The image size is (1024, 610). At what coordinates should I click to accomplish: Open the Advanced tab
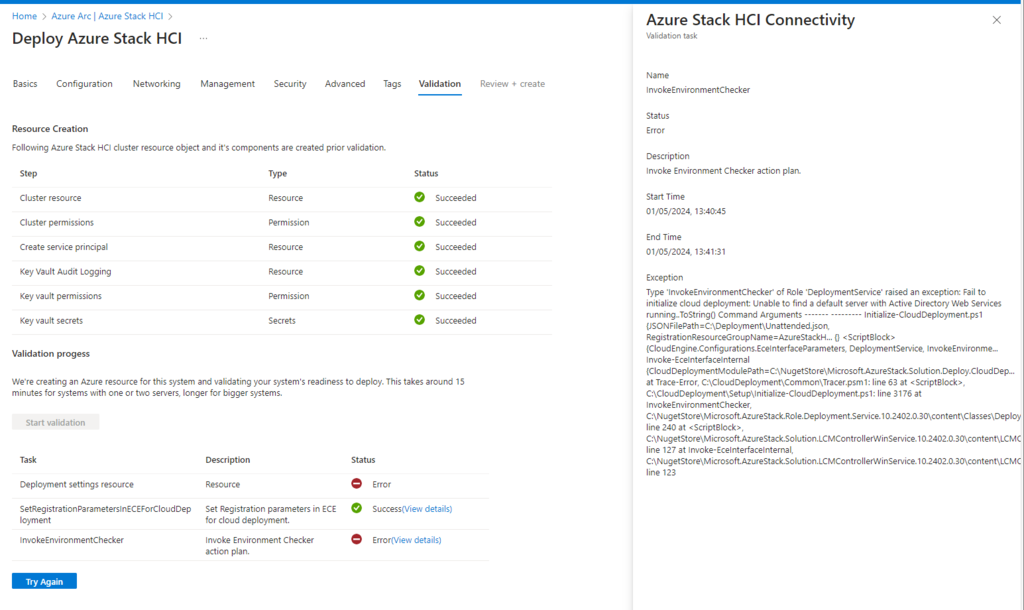345,84
